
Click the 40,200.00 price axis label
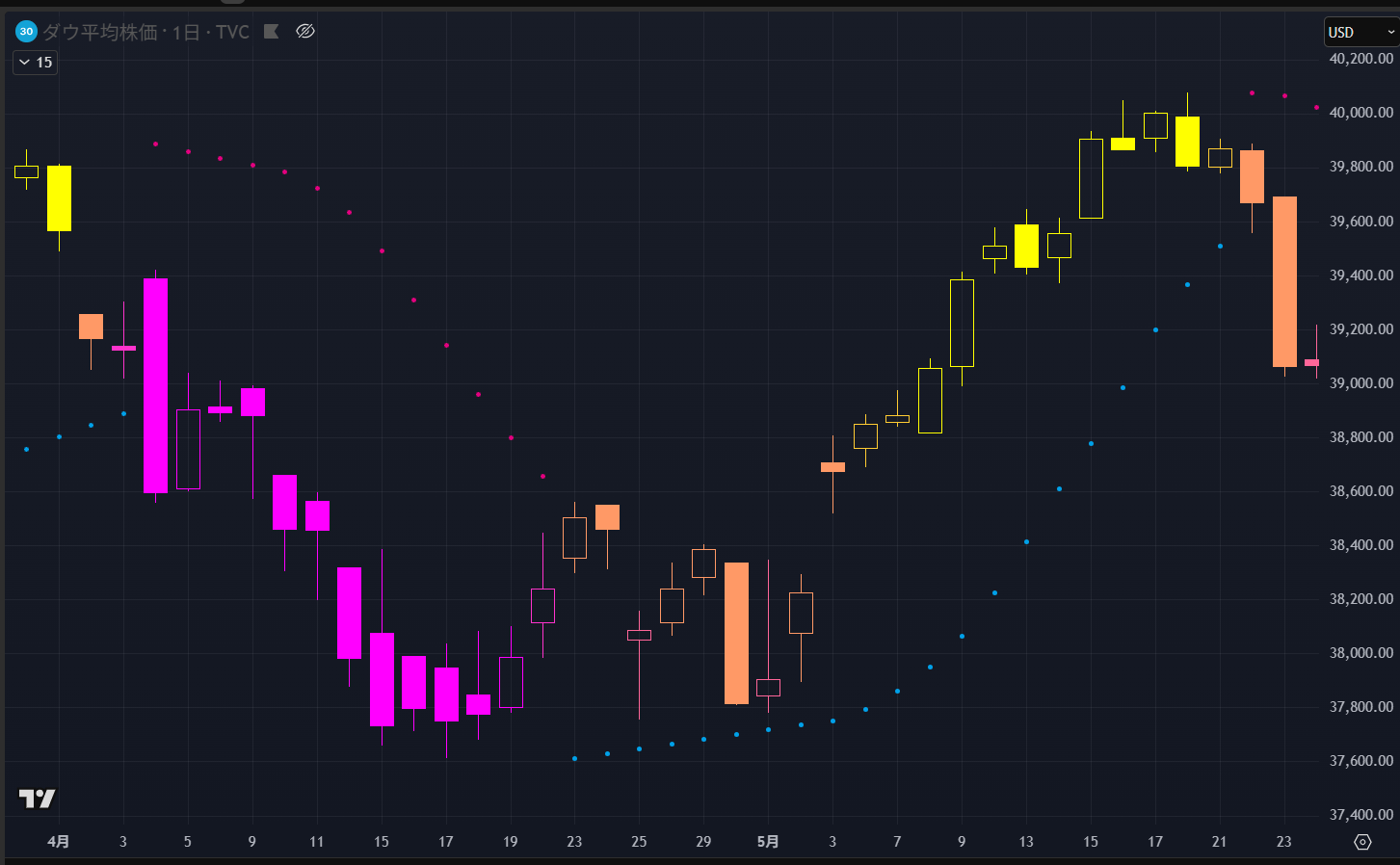1361,59
